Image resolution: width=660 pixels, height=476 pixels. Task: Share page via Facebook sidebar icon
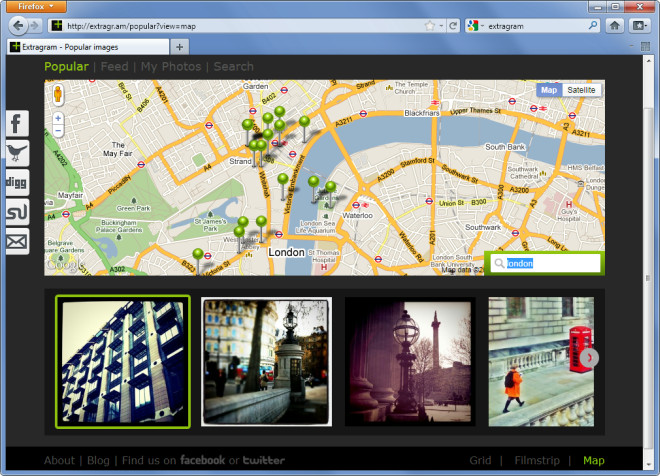(17, 123)
